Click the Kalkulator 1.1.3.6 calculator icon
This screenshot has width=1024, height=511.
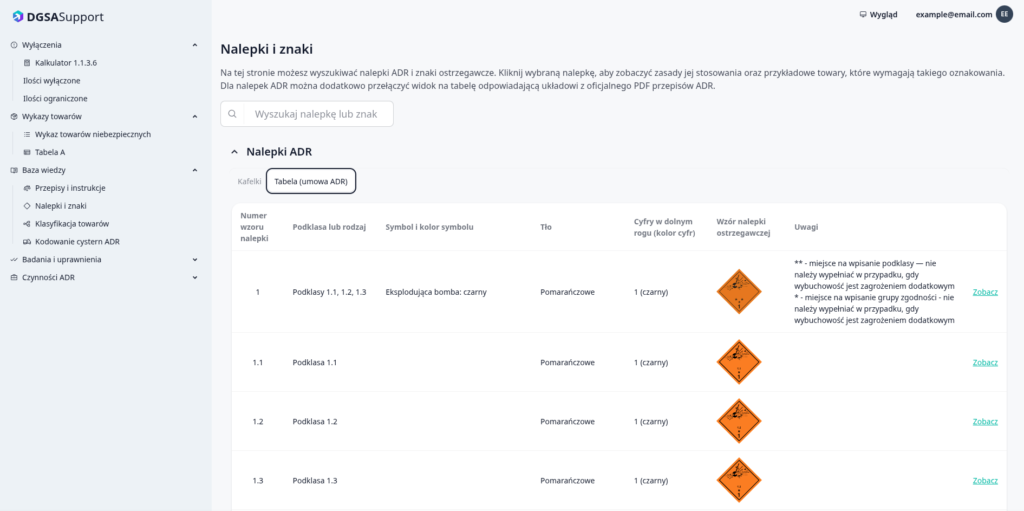click(x=27, y=62)
